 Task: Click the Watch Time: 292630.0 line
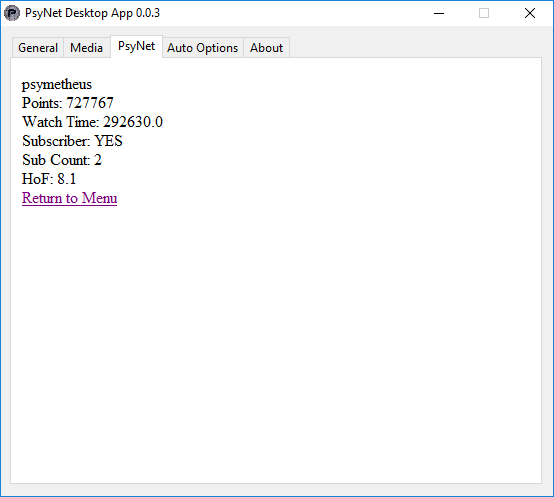(93, 122)
